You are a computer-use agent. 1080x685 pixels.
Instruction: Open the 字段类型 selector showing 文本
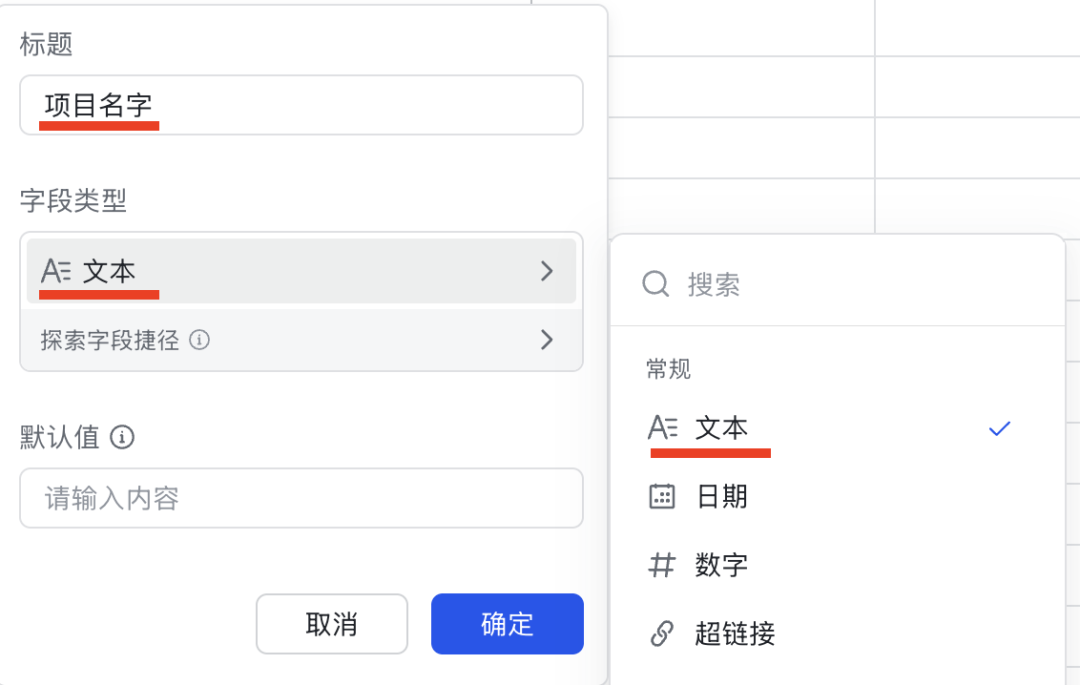302,271
